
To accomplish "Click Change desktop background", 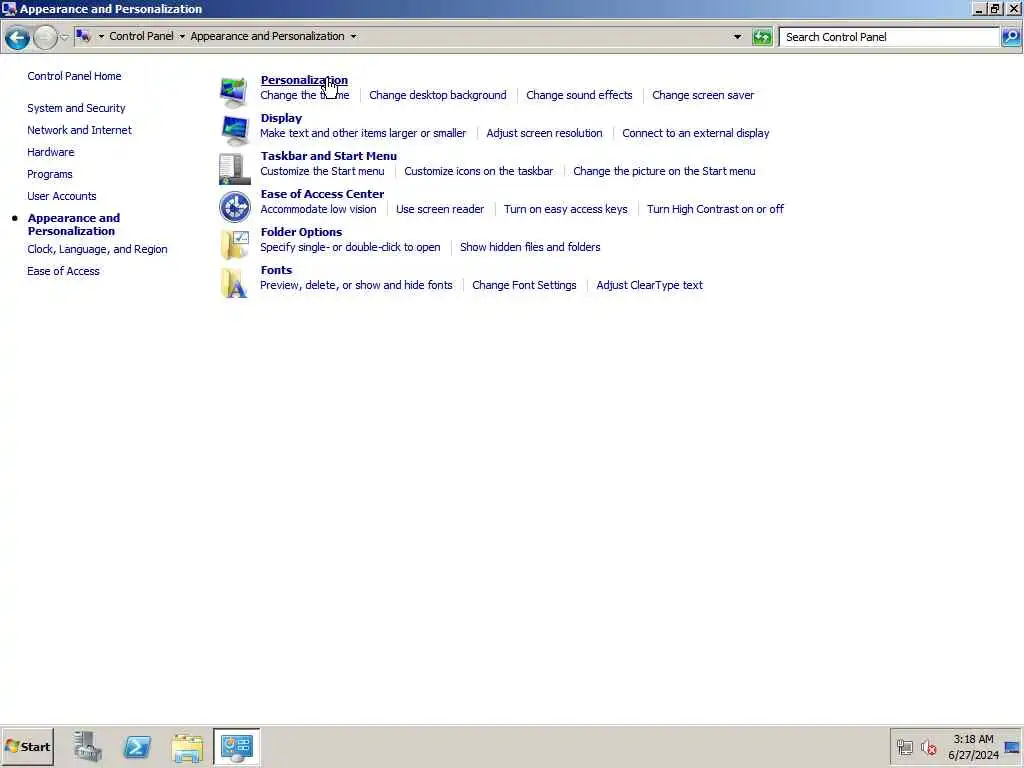I will coord(438,95).
